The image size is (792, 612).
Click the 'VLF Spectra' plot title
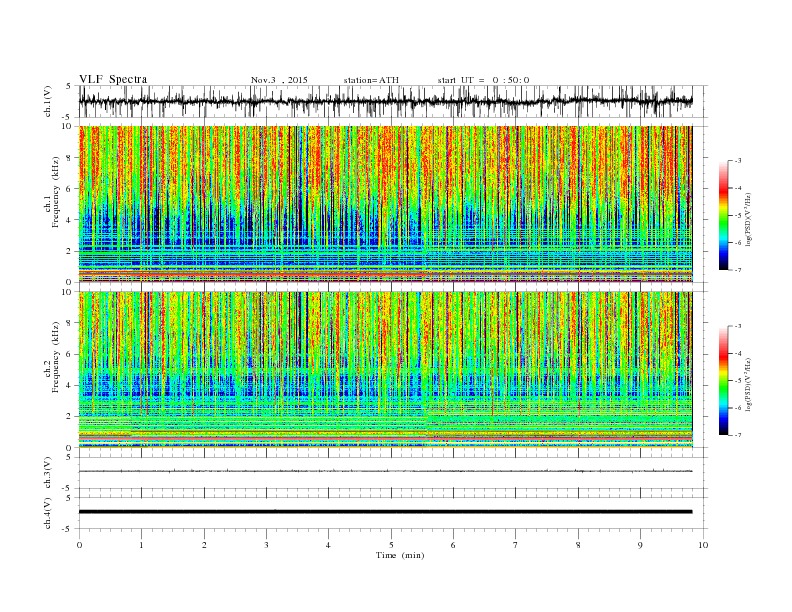coord(113,79)
